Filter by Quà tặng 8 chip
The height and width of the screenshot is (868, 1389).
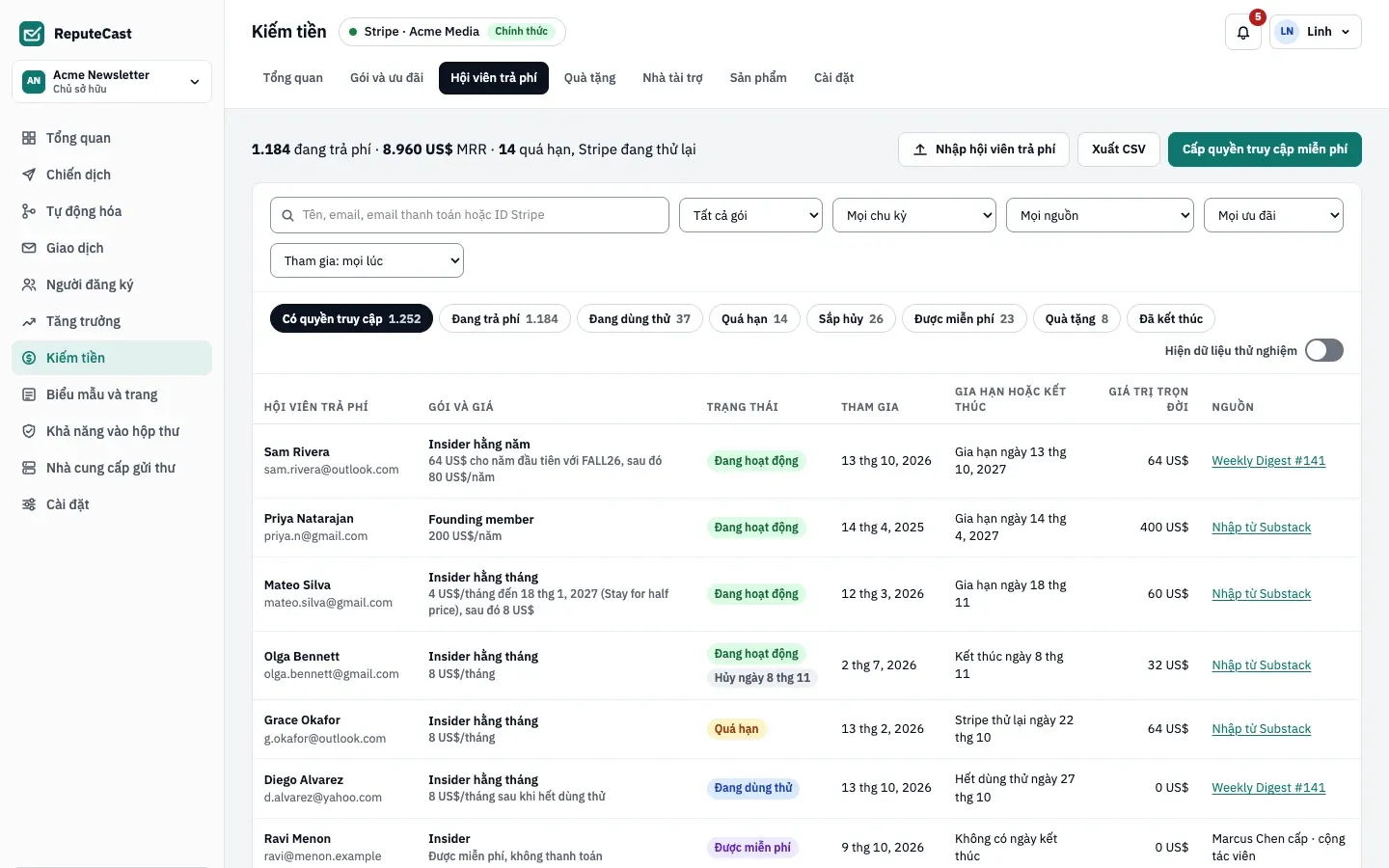pyautogui.click(x=1076, y=319)
